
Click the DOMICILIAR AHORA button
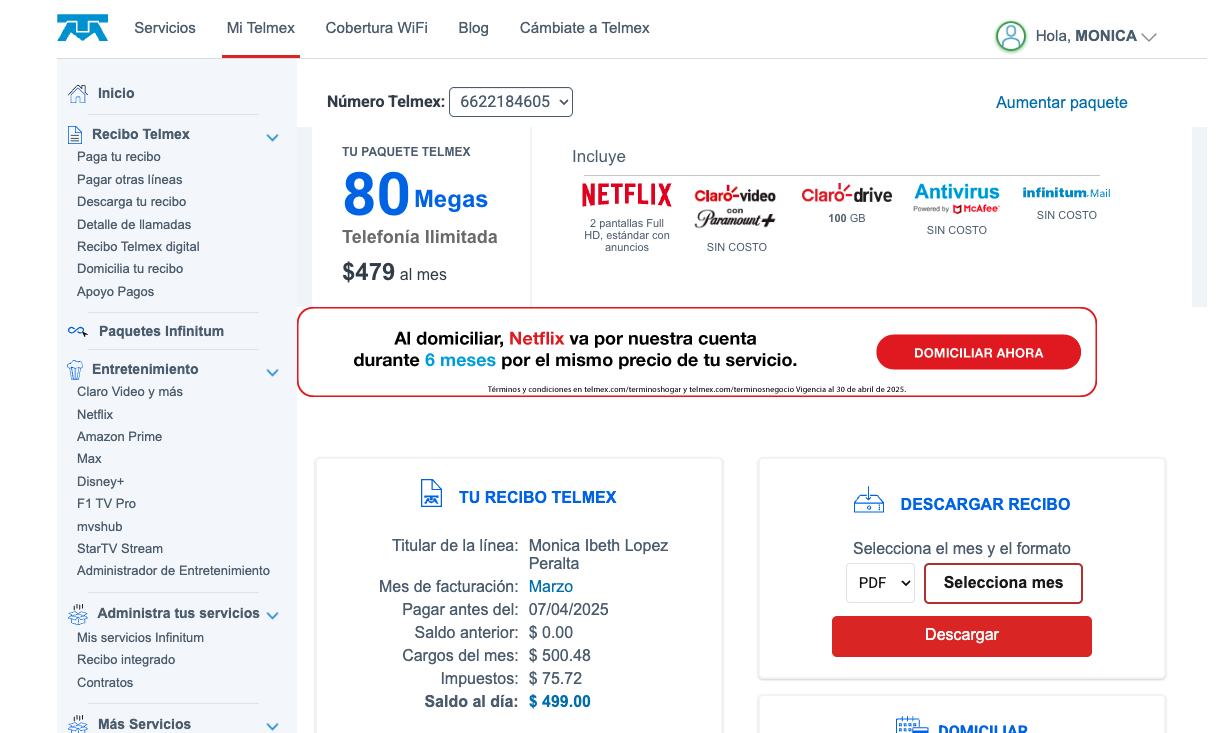tap(979, 353)
